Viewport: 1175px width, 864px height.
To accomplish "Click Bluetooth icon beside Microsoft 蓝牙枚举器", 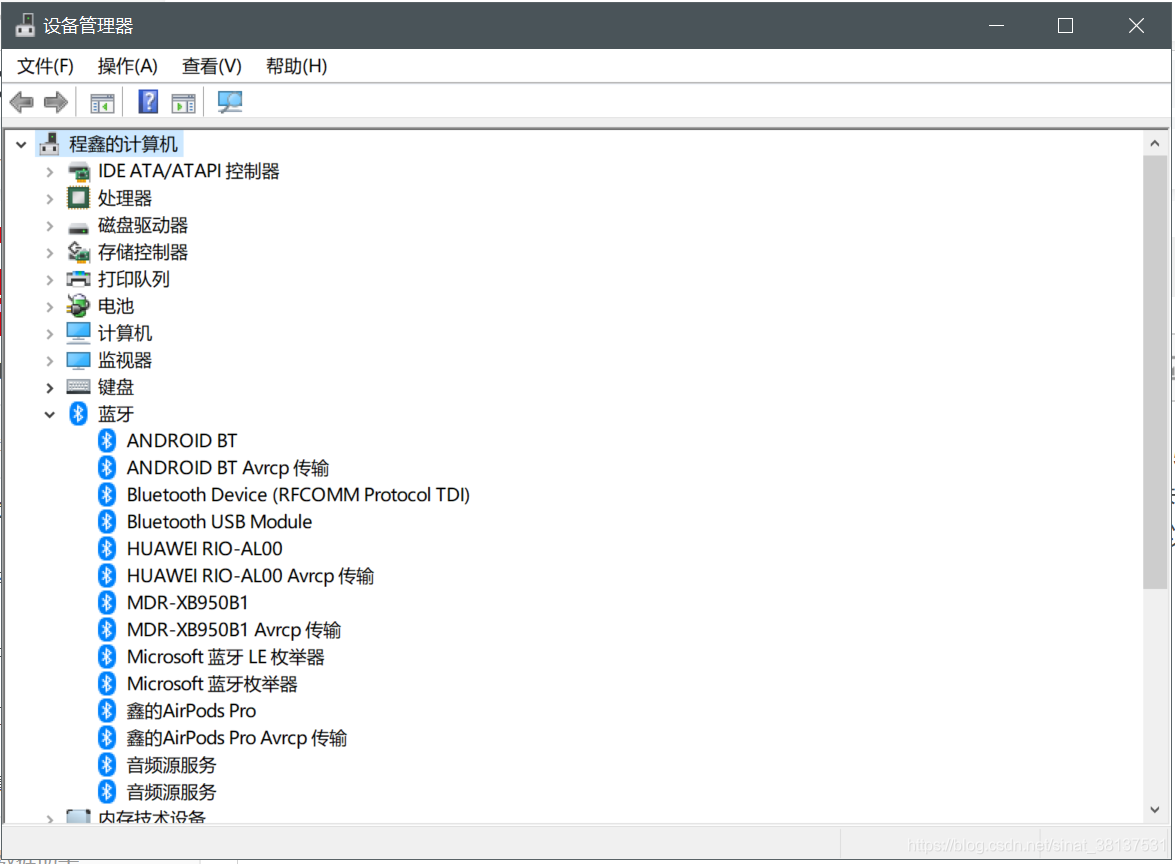I will (x=107, y=683).
